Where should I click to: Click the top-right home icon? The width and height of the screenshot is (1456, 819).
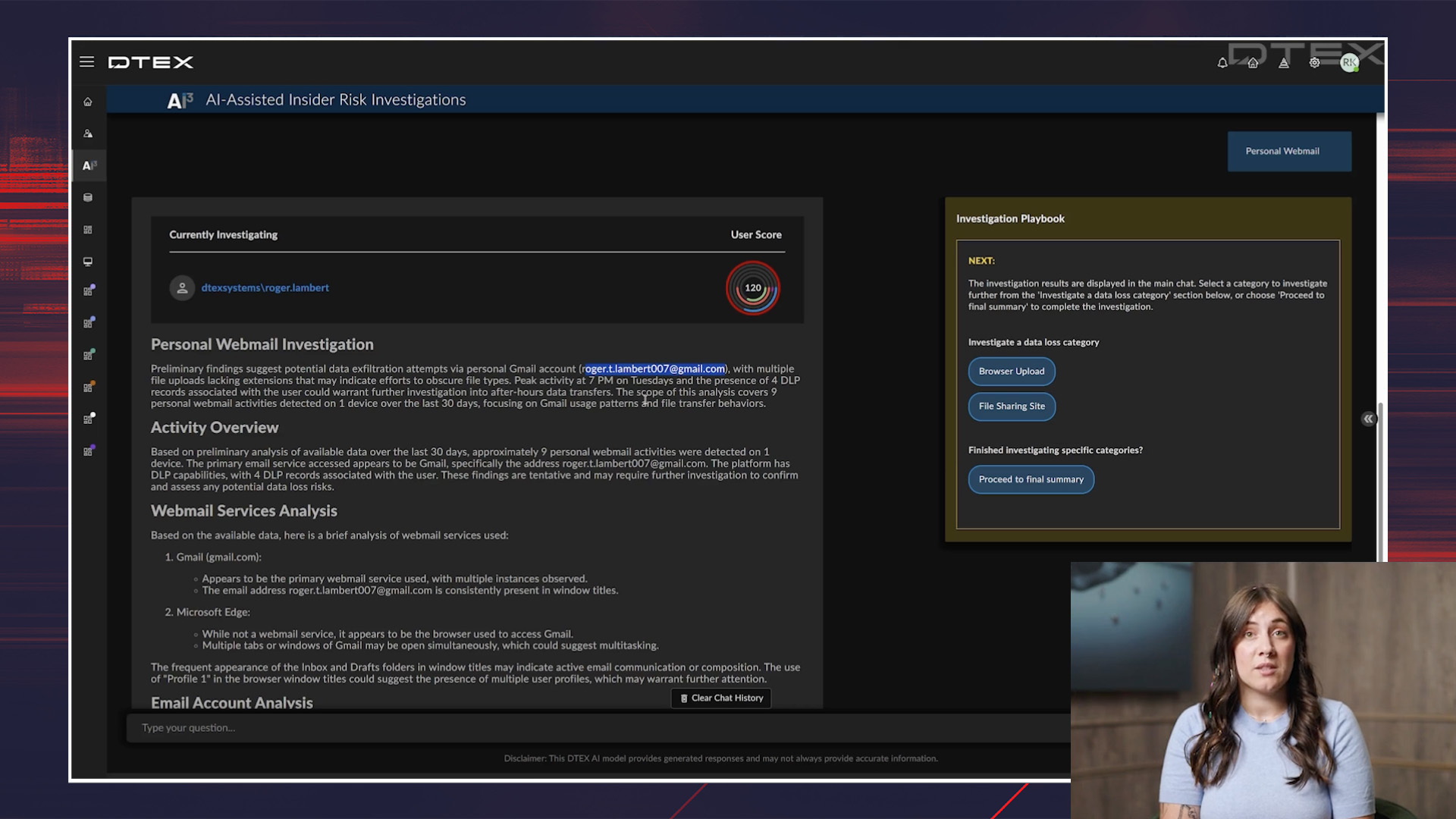[x=1253, y=63]
